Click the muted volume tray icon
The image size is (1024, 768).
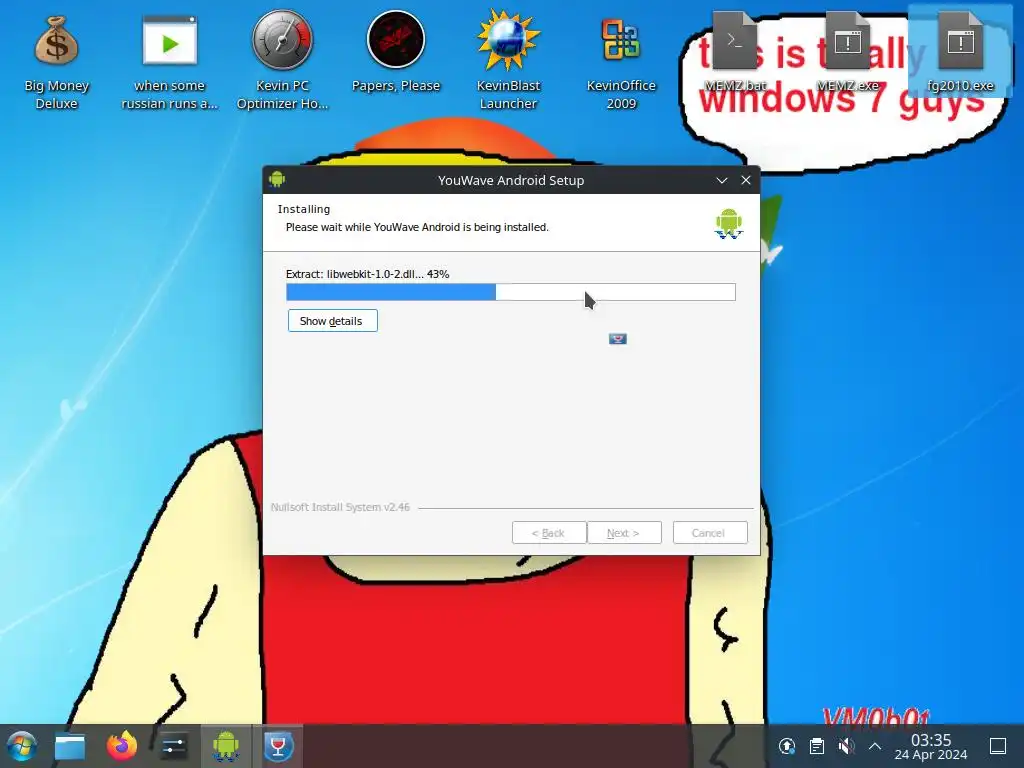click(x=846, y=746)
